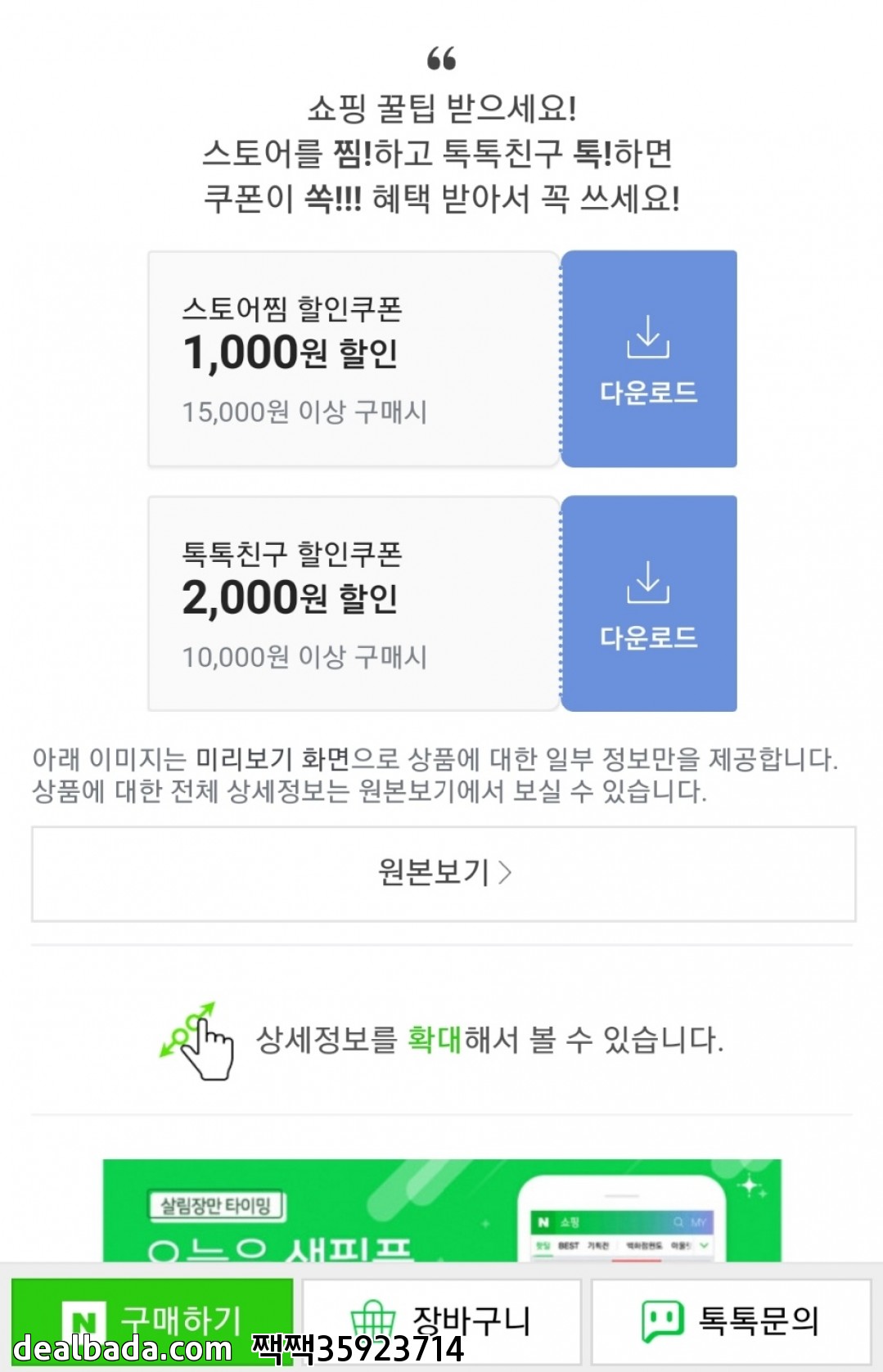Expand the 원본보기 chevron arrow
Image resolution: width=883 pixels, height=1372 pixels.
pos(506,873)
